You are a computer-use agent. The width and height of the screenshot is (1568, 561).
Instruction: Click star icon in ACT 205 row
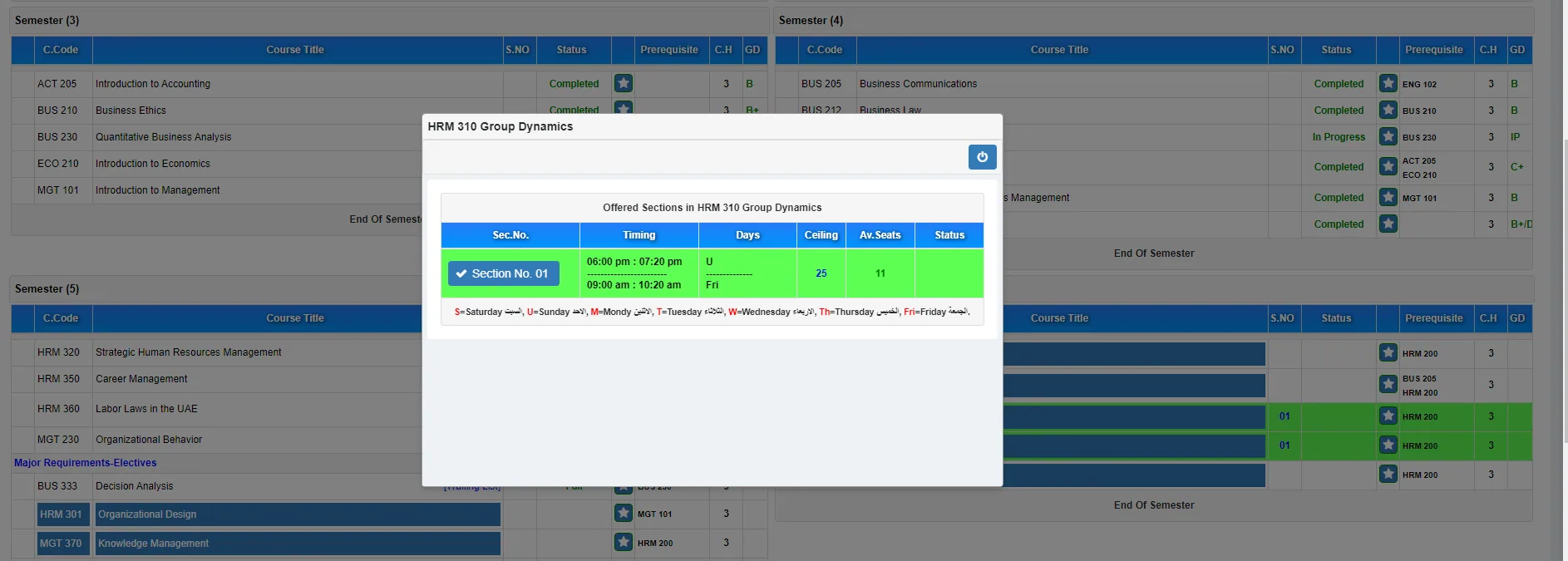pos(624,83)
